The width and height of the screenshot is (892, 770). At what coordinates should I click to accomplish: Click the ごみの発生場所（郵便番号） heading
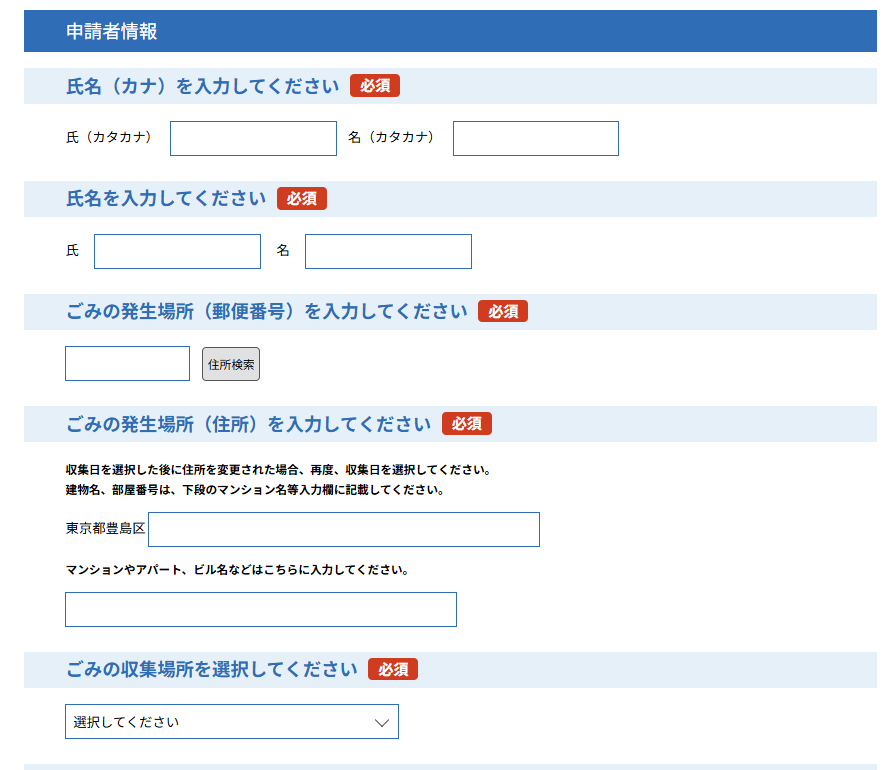(x=266, y=312)
